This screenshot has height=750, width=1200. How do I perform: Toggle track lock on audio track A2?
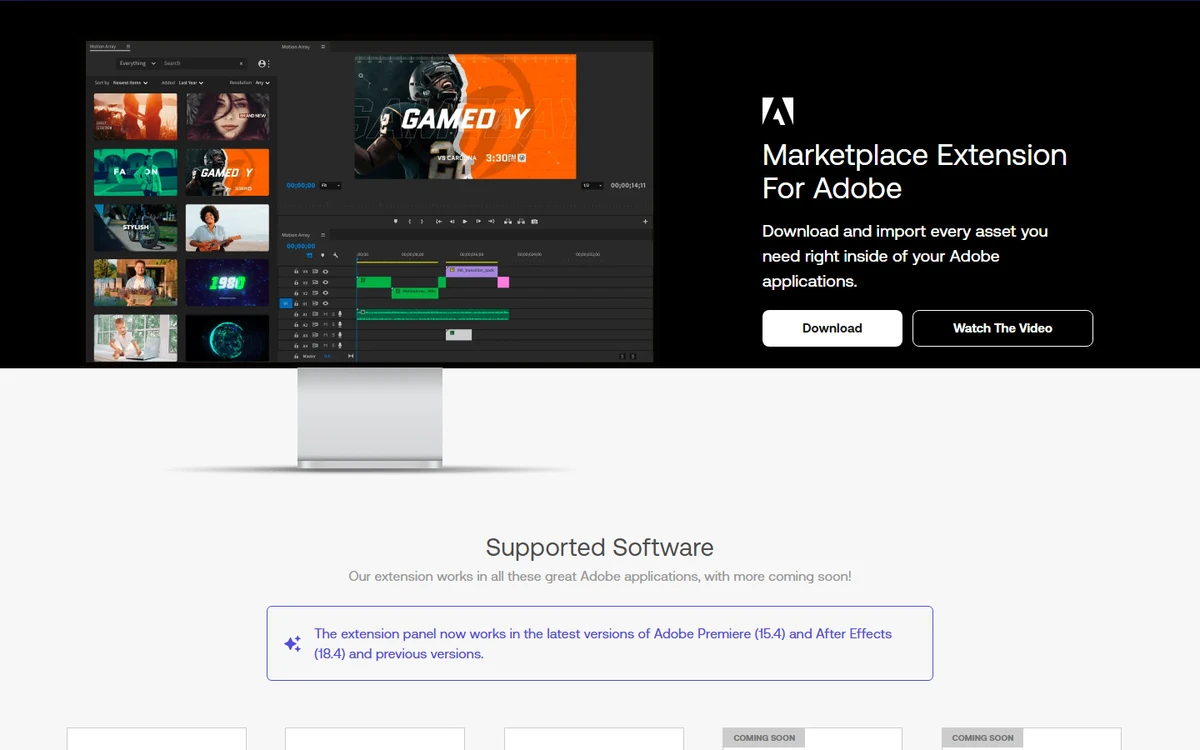(296, 325)
